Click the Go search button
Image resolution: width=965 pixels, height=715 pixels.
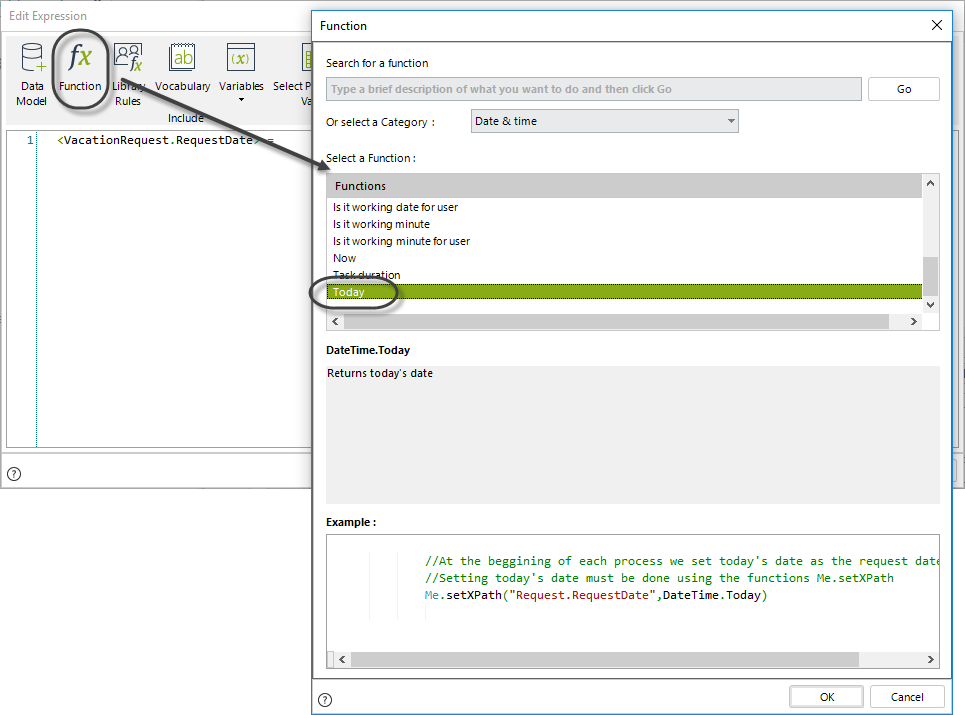[903, 89]
